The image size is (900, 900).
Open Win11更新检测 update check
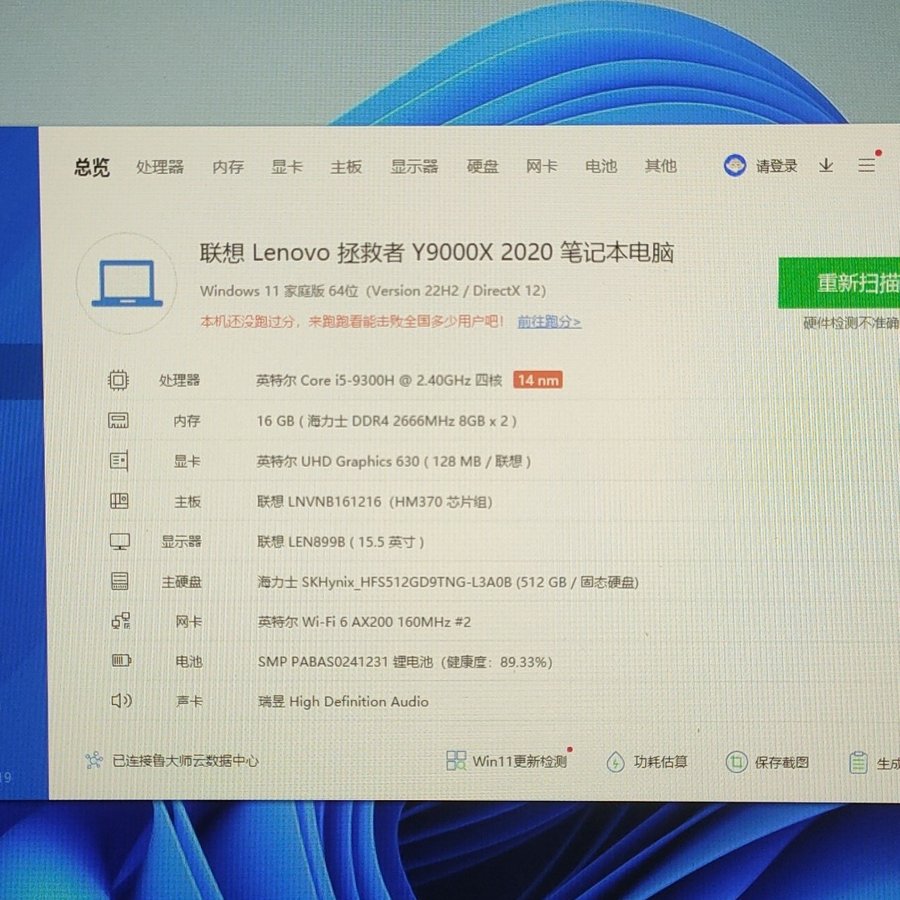519,762
